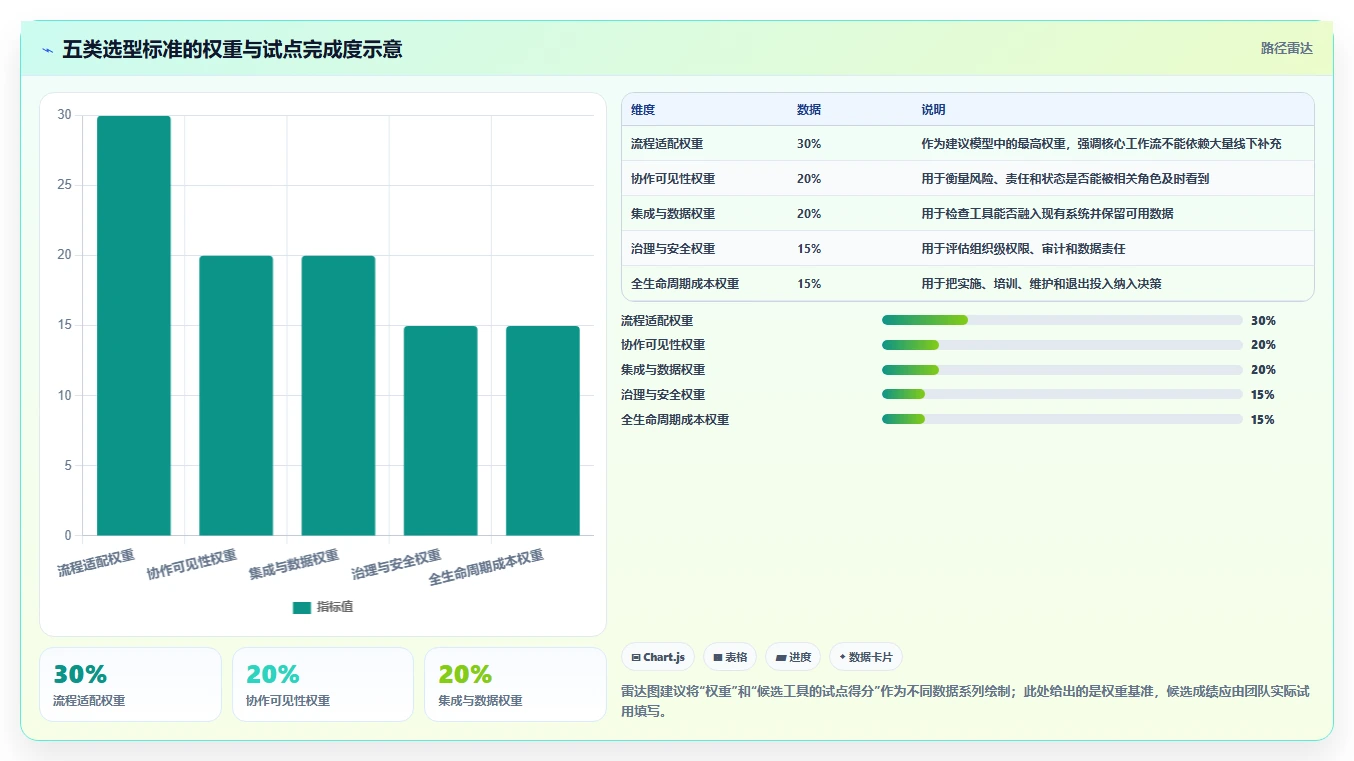This screenshot has width=1354, height=761.
Task: Click description starting 作为建议模型中的最高权重
Action: 1101,144
